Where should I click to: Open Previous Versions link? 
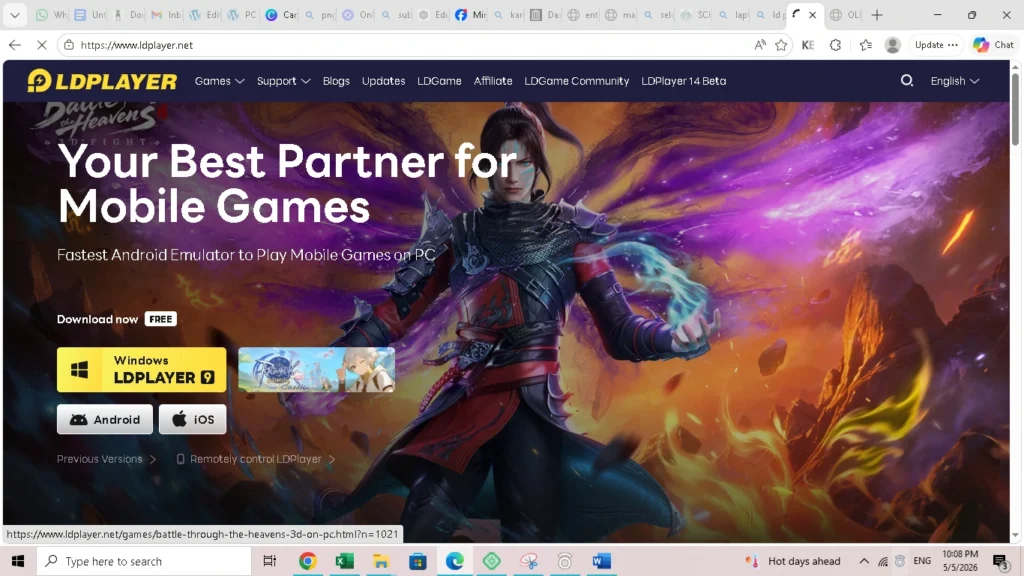pos(106,459)
